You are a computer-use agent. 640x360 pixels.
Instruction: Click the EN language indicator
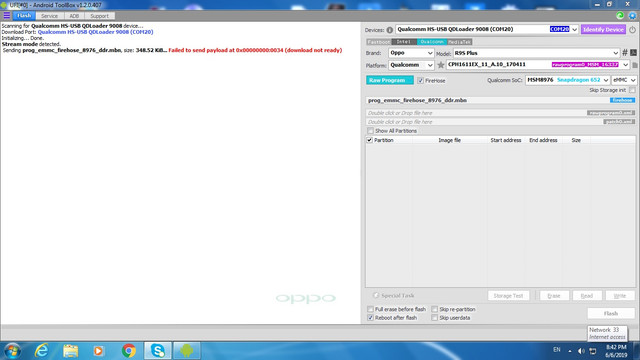[557, 350]
